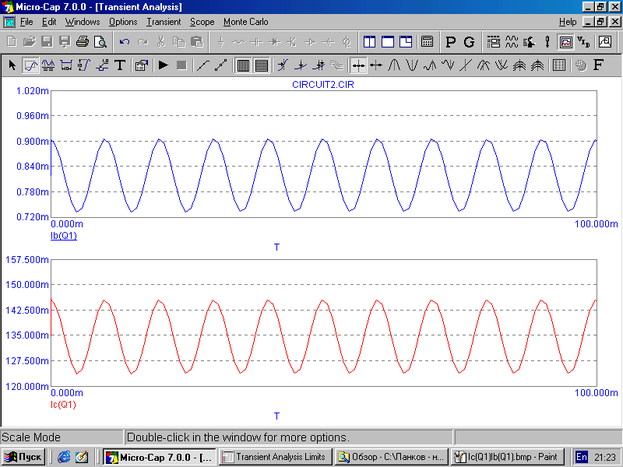Open the Scope menu
This screenshot has width=623, height=467.
[202, 21]
